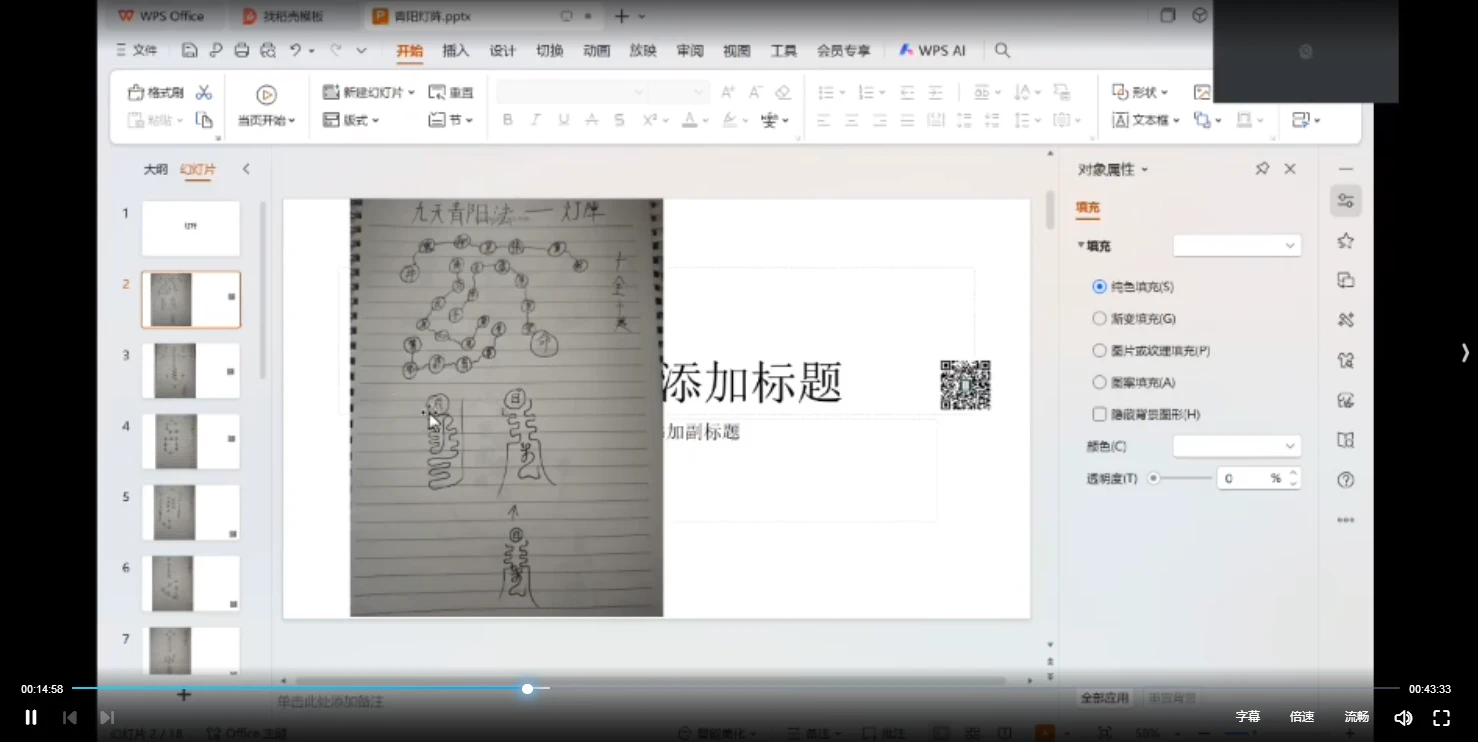1478x742 pixels.
Task: Click the WPS AI button
Action: (x=932, y=50)
